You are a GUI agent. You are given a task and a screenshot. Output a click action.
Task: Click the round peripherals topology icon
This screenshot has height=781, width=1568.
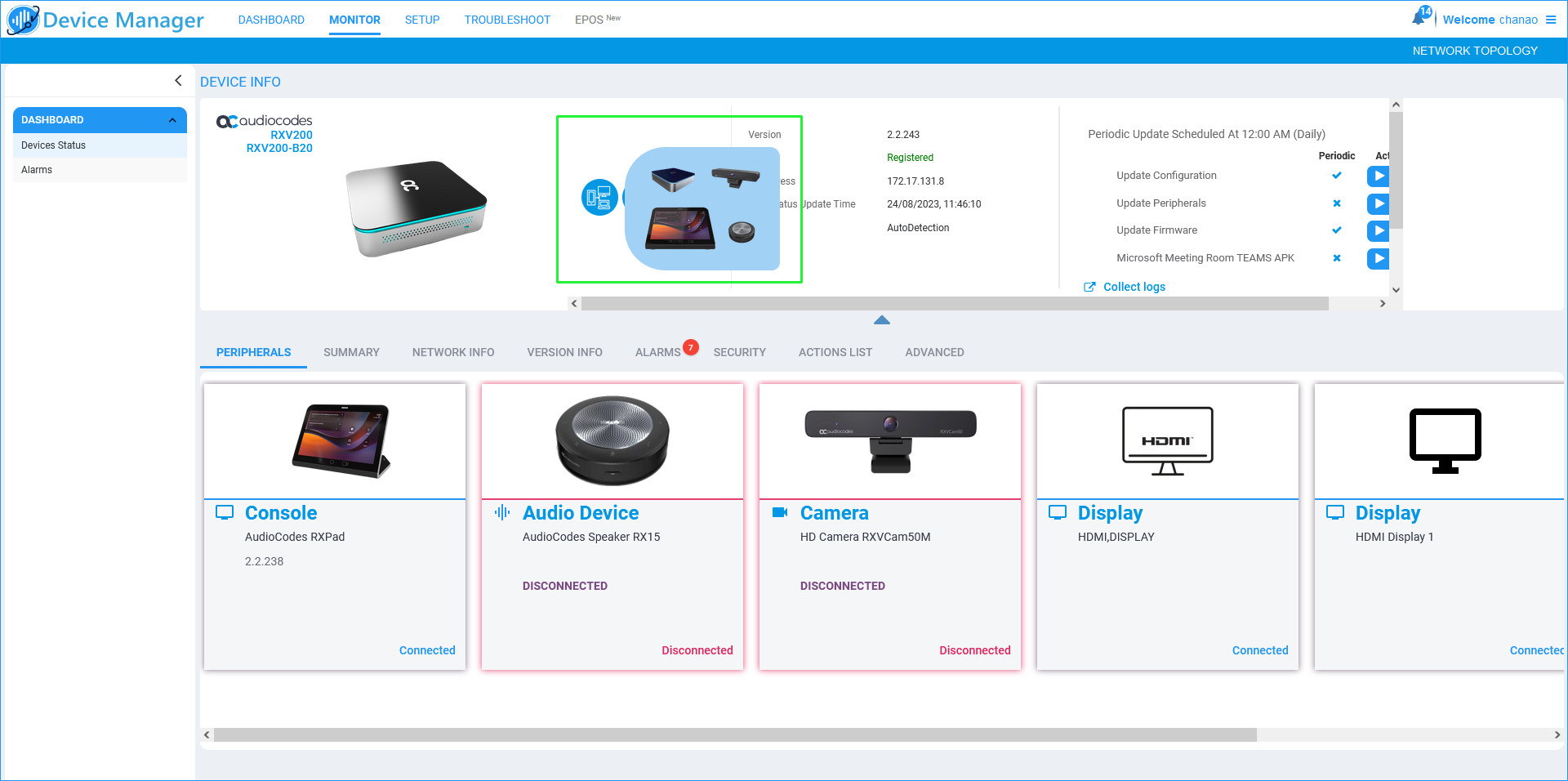(x=599, y=197)
